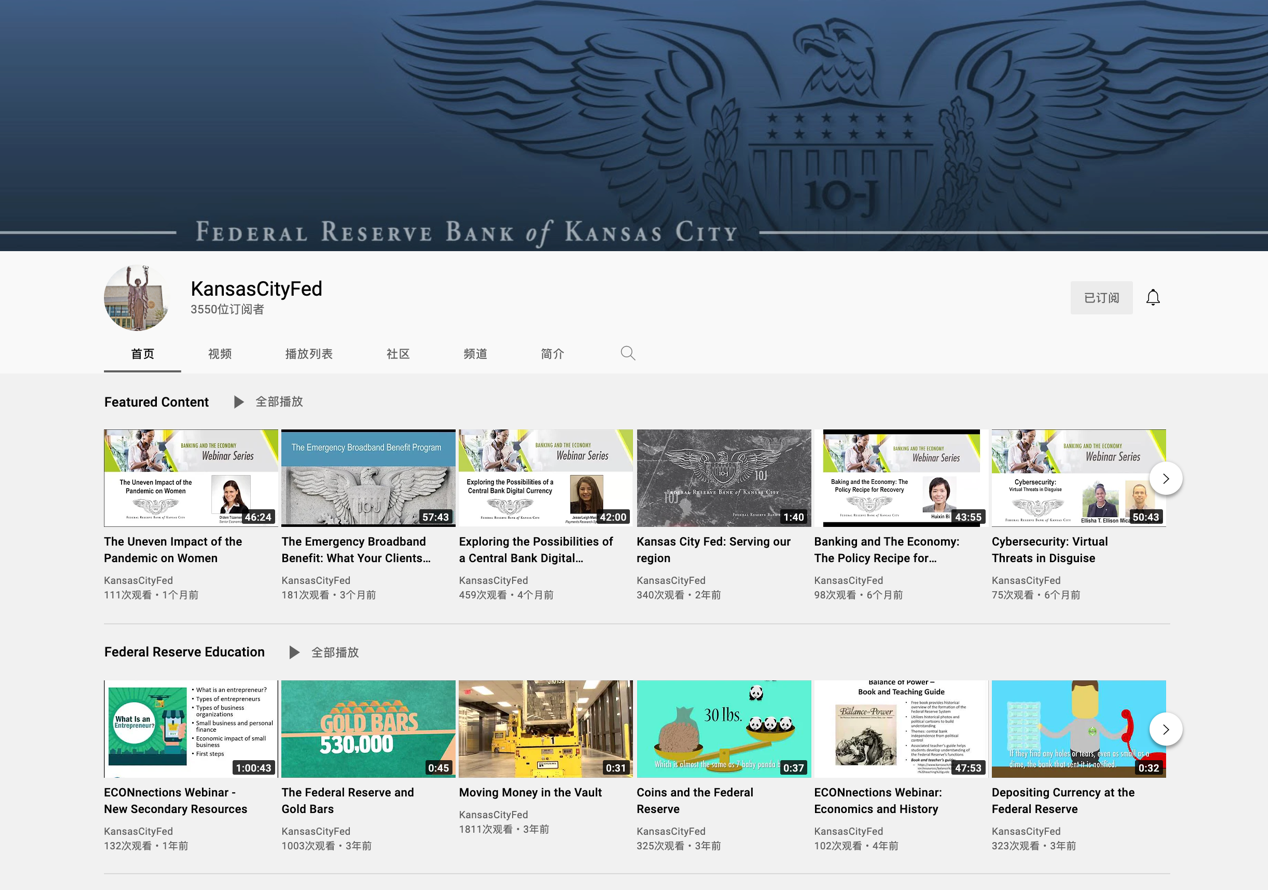Click the KansasCityFed channel avatar
This screenshot has height=890, width=1268.
(137, 298)
